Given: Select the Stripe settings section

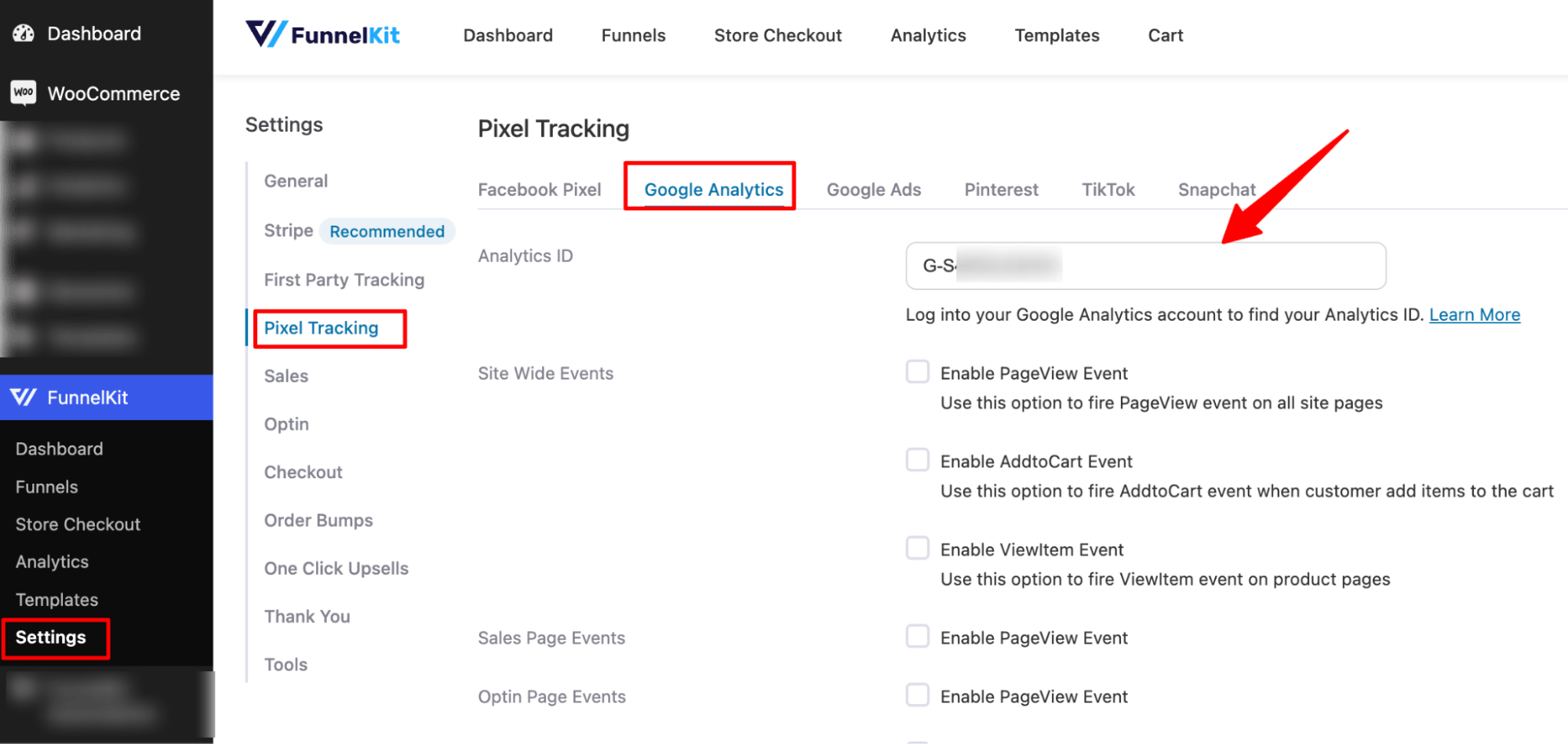Looking at the screenshot, I should [289, 230].
